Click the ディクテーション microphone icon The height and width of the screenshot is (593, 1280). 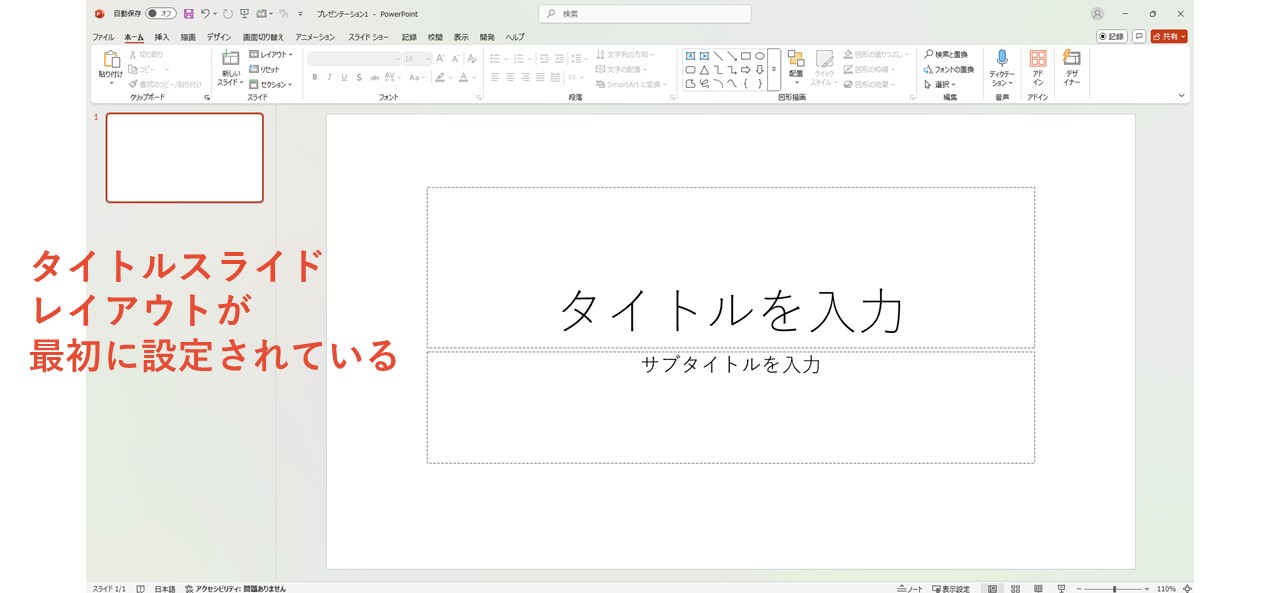click(1002, 59)
